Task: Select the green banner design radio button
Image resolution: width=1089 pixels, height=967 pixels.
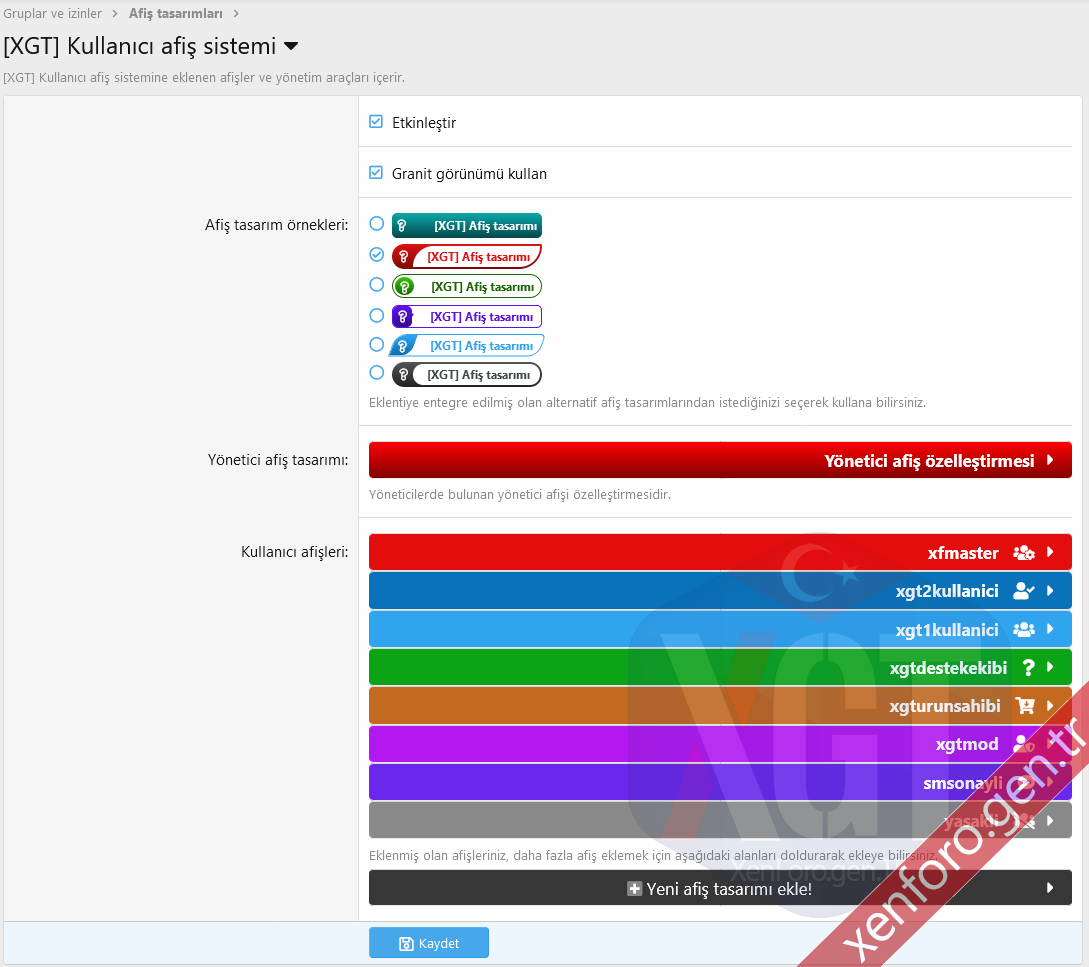Action: [x=376, y=285]
